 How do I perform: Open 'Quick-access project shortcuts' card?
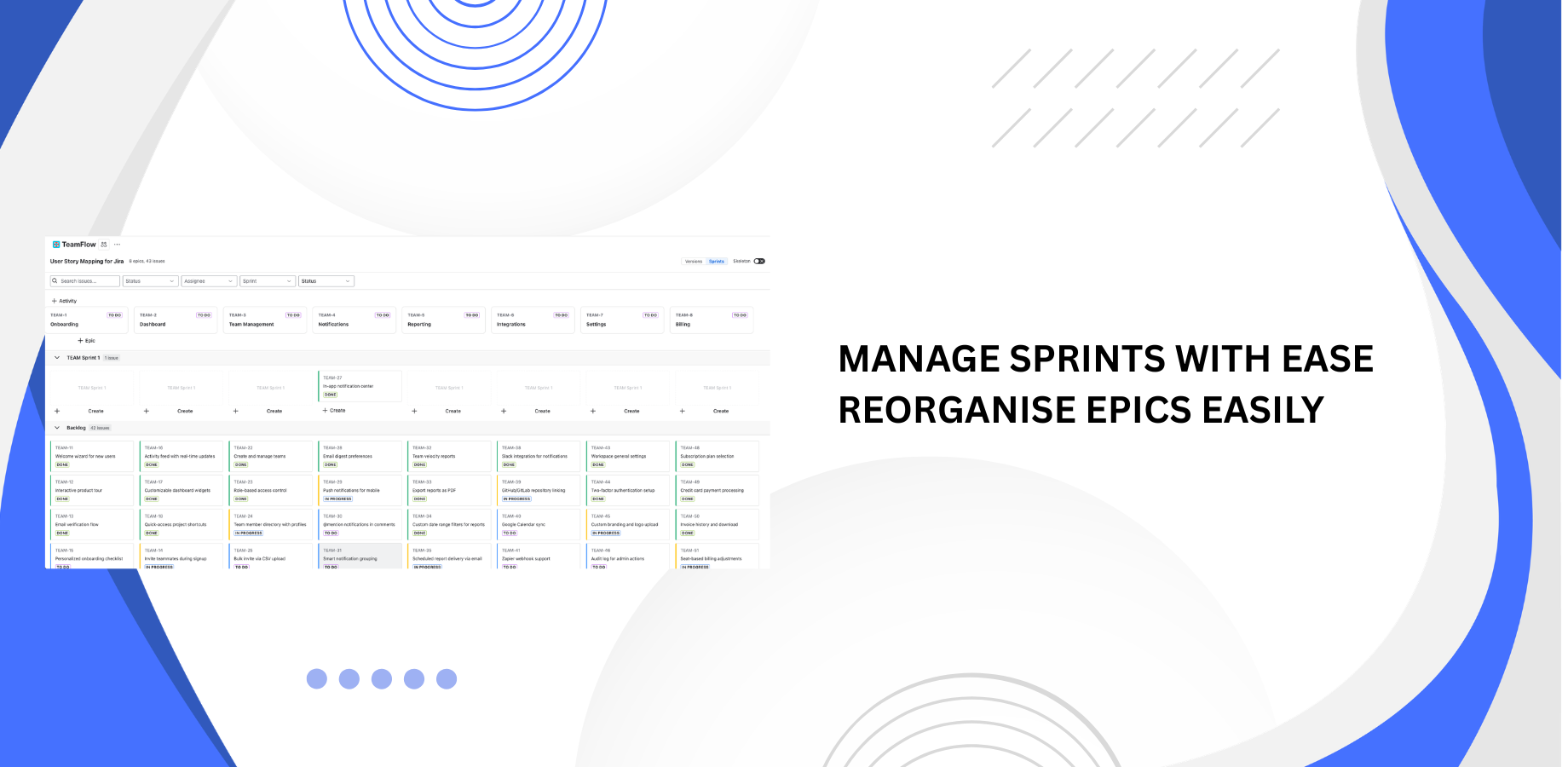click(x=182, y=524)
